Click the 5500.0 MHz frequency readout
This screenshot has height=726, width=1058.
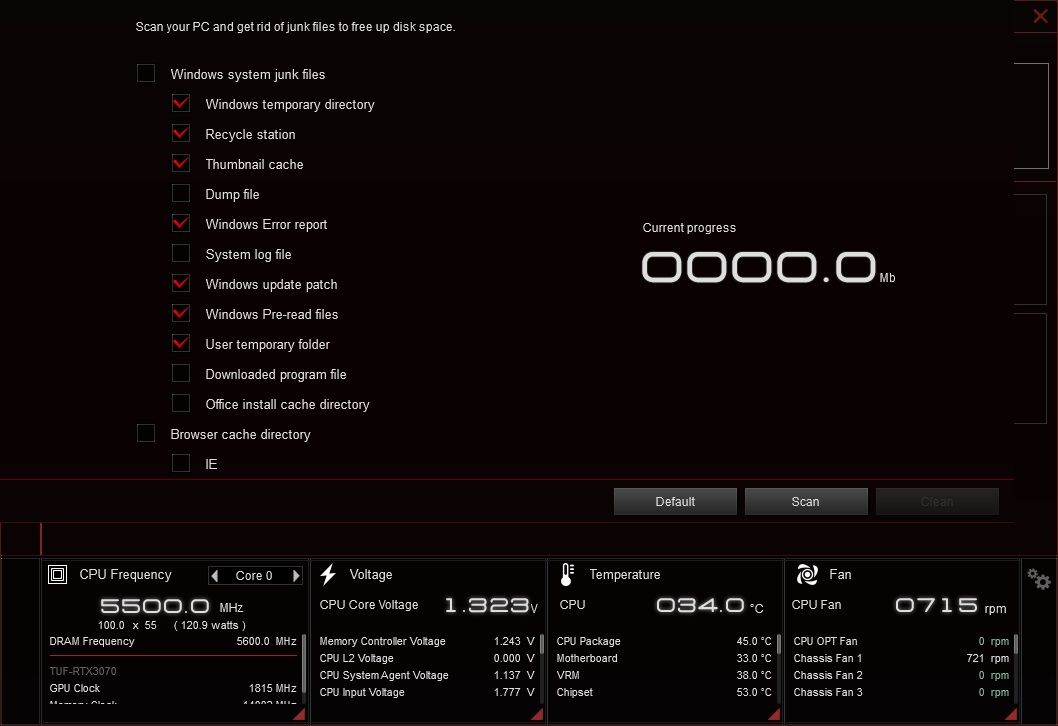click(171, 606)
